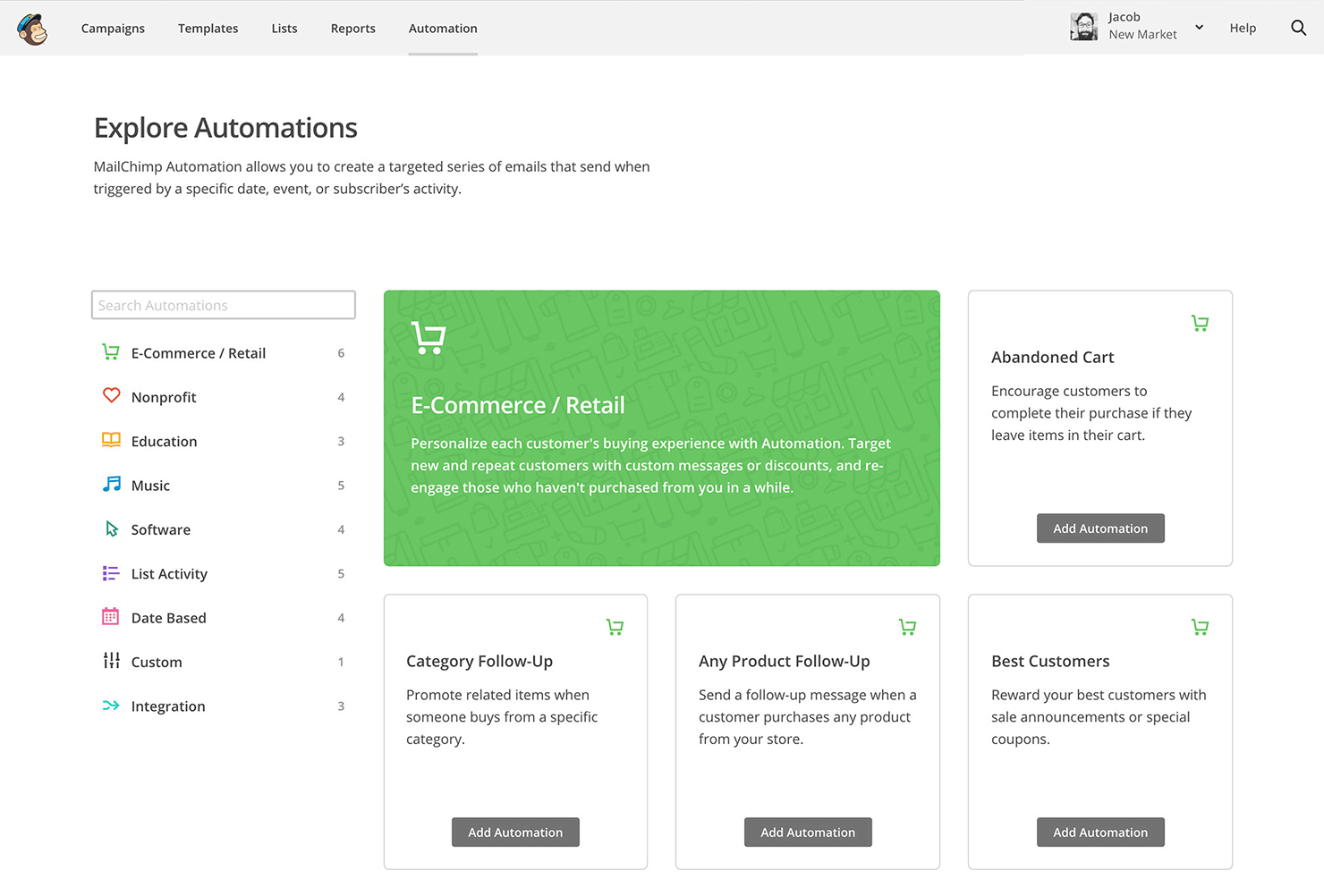Expand the Jacob account dropdown arrow
The width and height of the screenshot is (1324, 896).
(x=1199, y=28)
